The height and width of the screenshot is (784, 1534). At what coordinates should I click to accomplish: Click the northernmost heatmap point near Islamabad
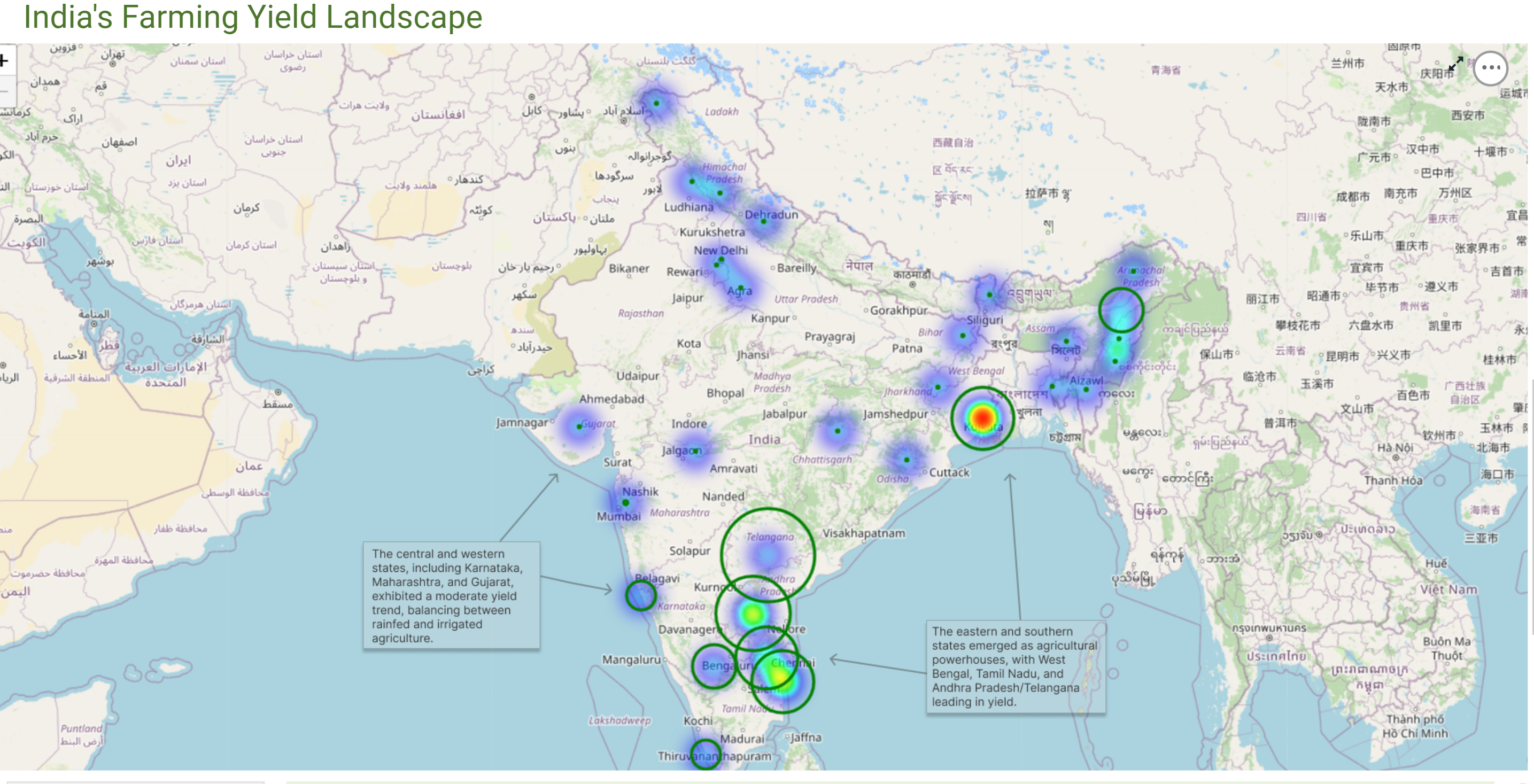point(656,103)
